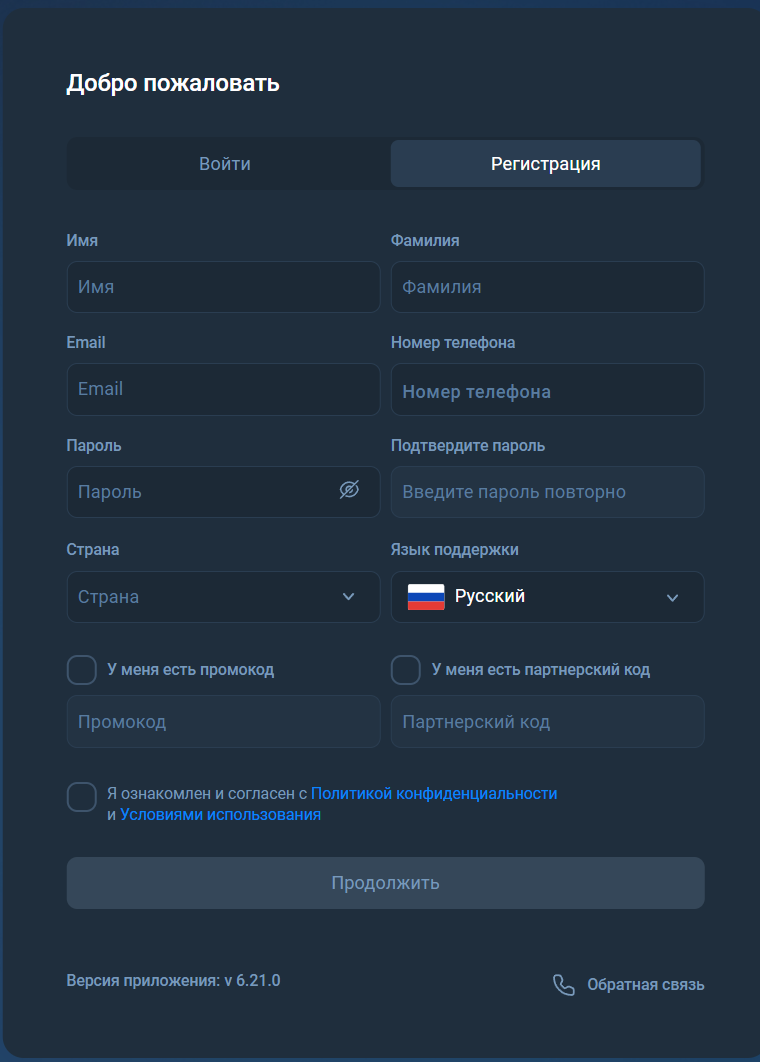Toggle password visibility eye icon
The width and height of the screenshot is (760, 1062).
[349, 490]
